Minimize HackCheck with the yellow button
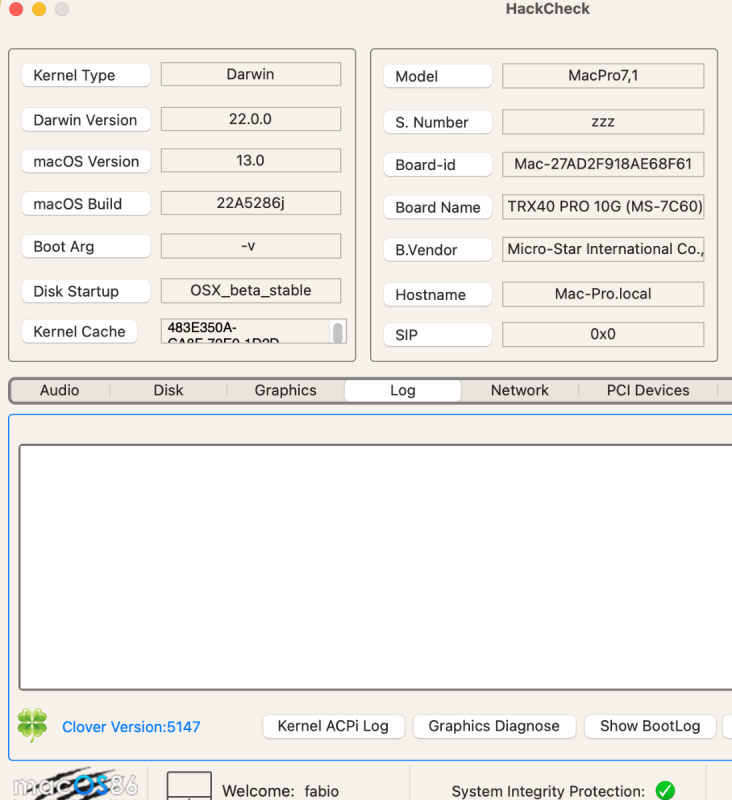The width and height of the screenshot is (732, 800). [x=39, y=9]
